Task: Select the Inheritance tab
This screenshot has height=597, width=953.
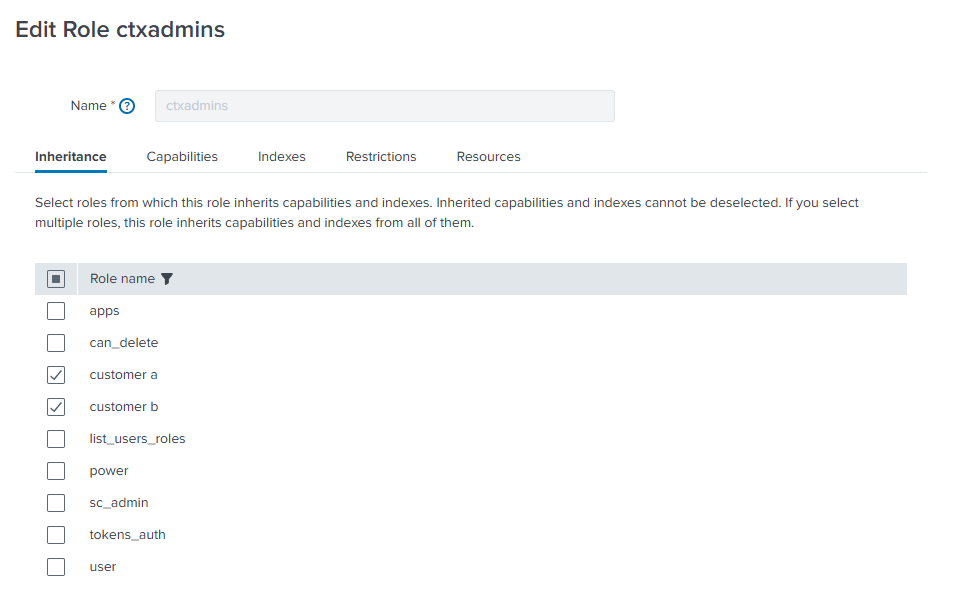Action: coord(70,156)
